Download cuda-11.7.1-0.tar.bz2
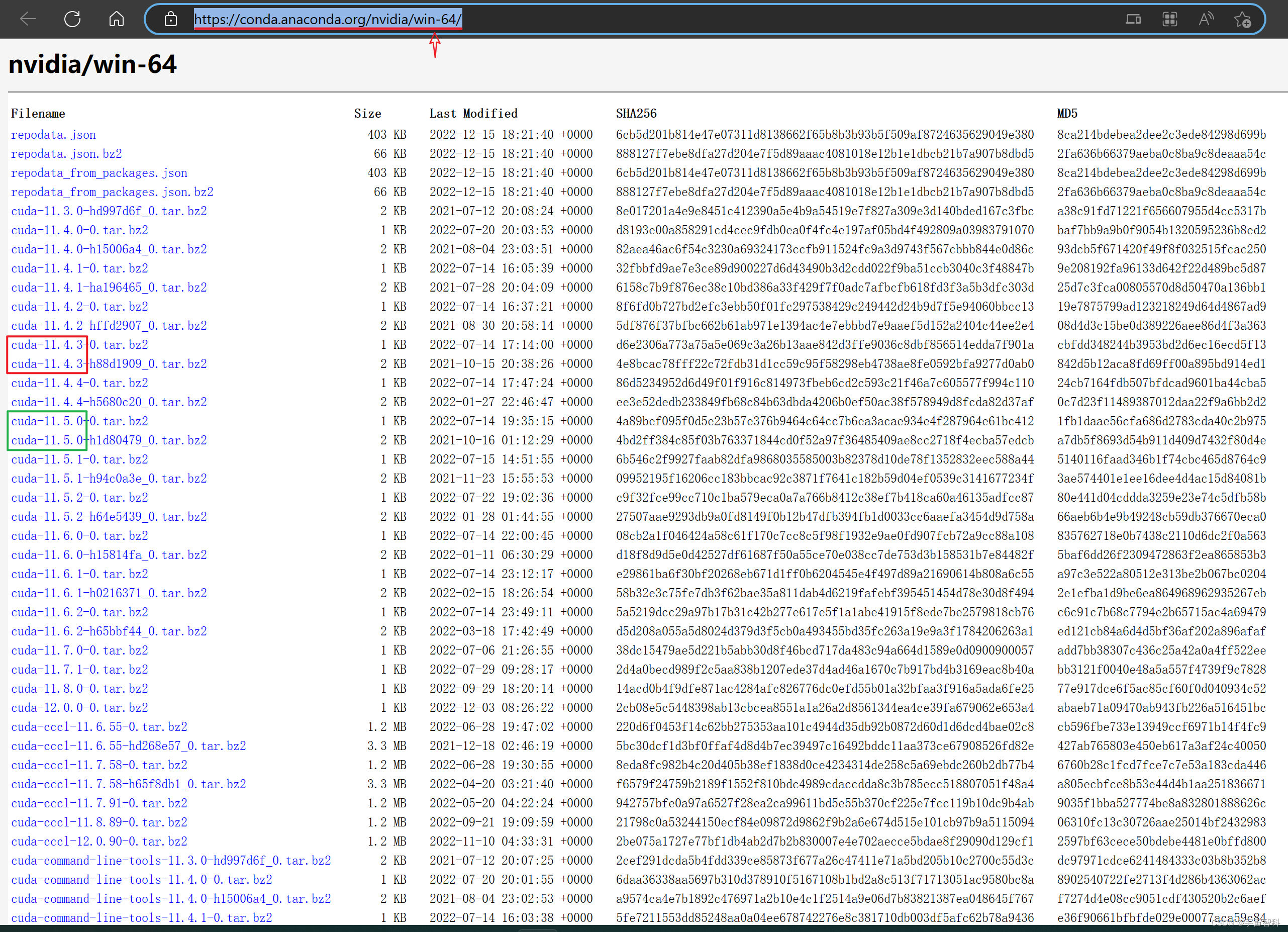The height and width of the screenshot is (932, 1288). [x=79, y=670]
